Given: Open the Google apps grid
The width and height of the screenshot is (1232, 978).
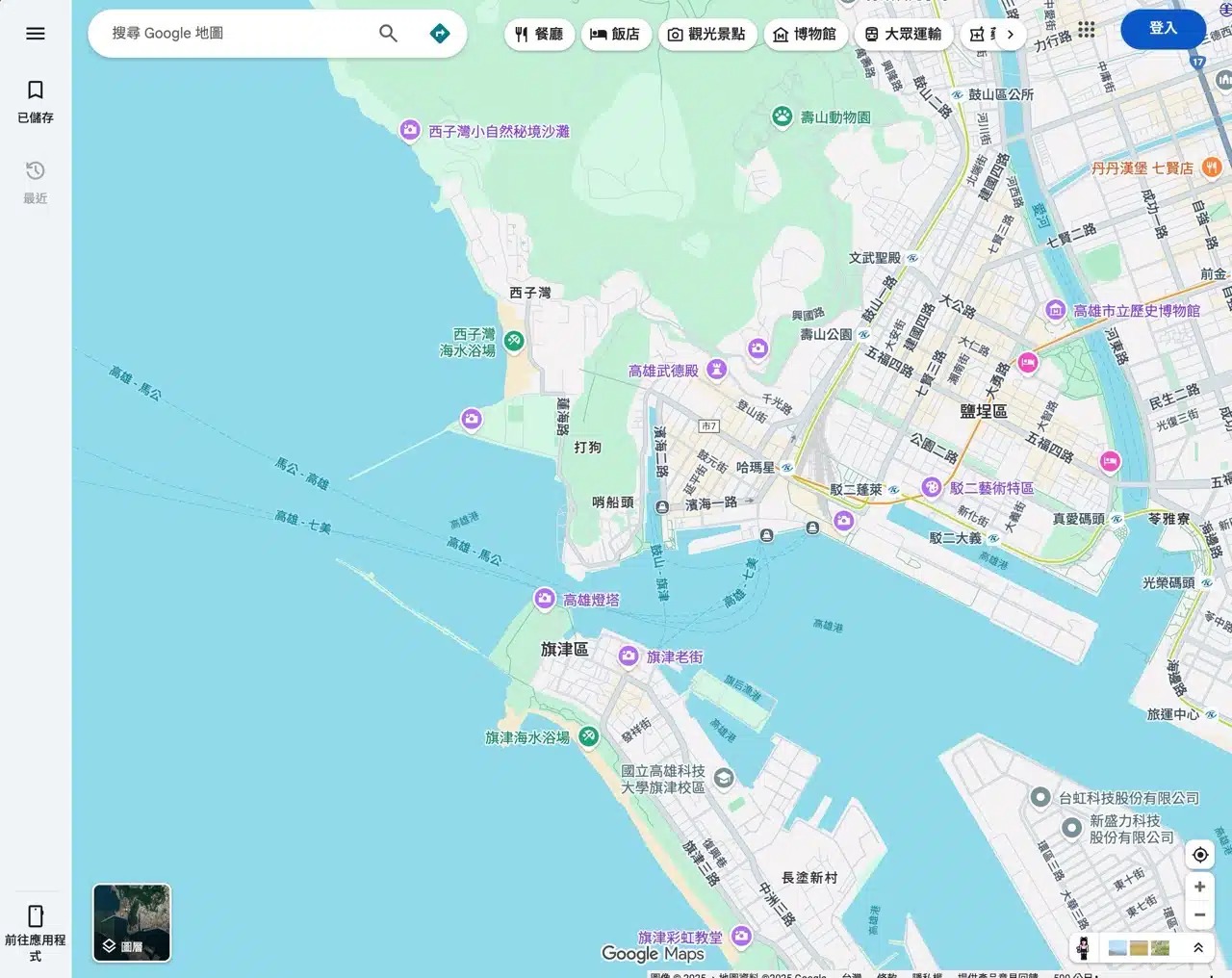Looking at the screenshot, I should point(1087,29).
